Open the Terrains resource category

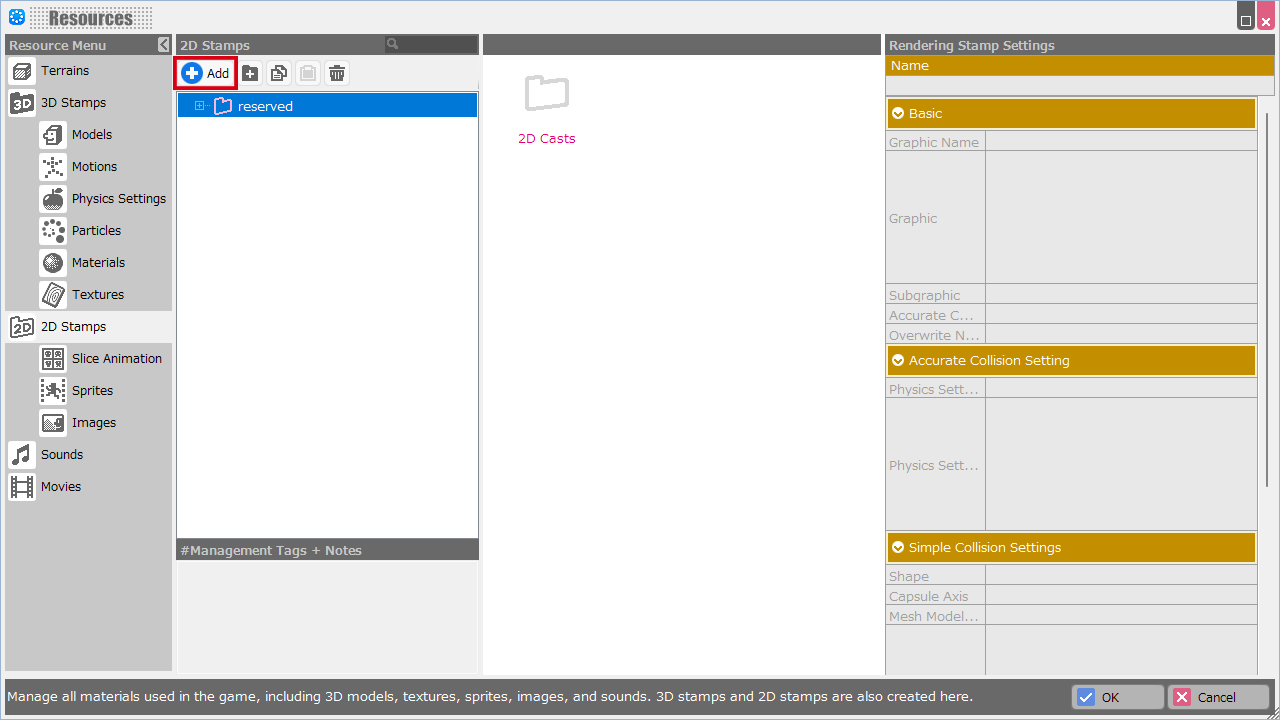64,71
